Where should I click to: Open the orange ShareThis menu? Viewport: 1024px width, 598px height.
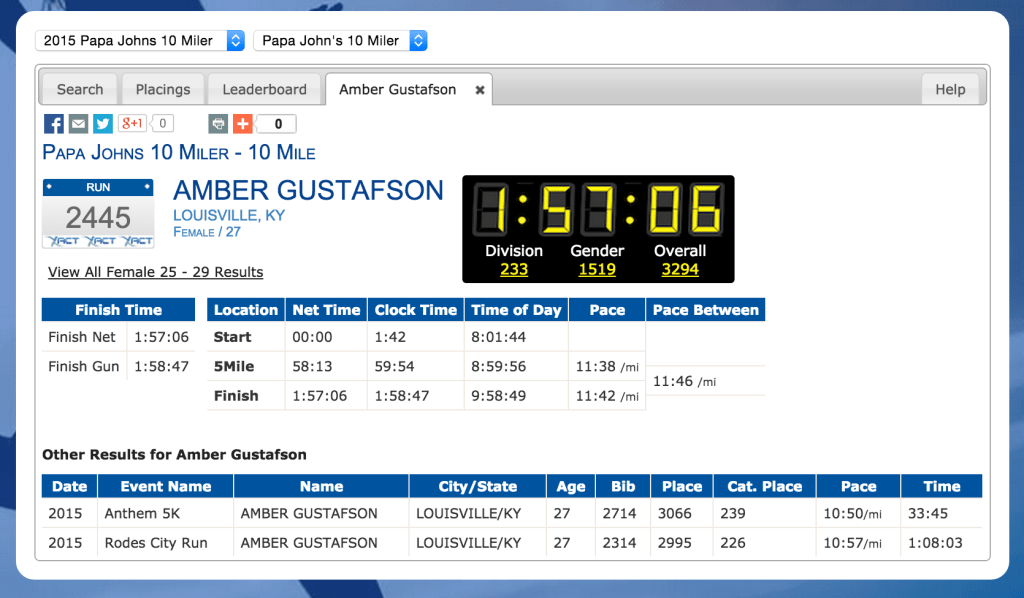coord(241,123)
